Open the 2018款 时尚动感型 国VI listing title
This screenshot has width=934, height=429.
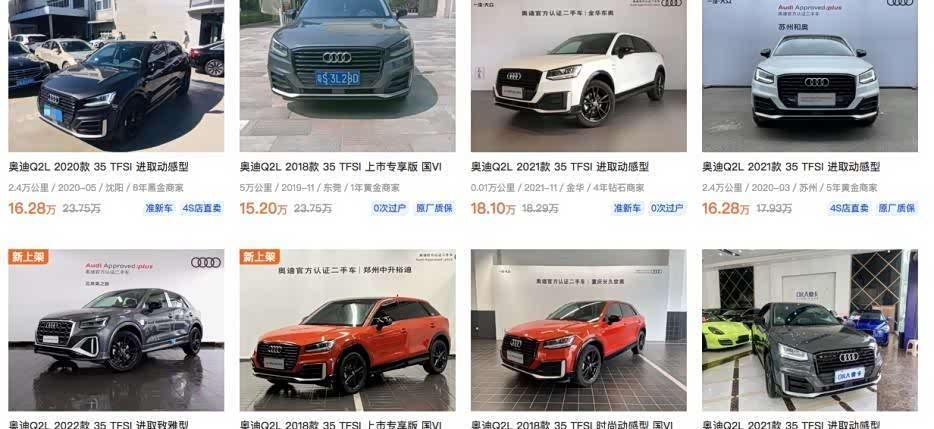(572, 425)
